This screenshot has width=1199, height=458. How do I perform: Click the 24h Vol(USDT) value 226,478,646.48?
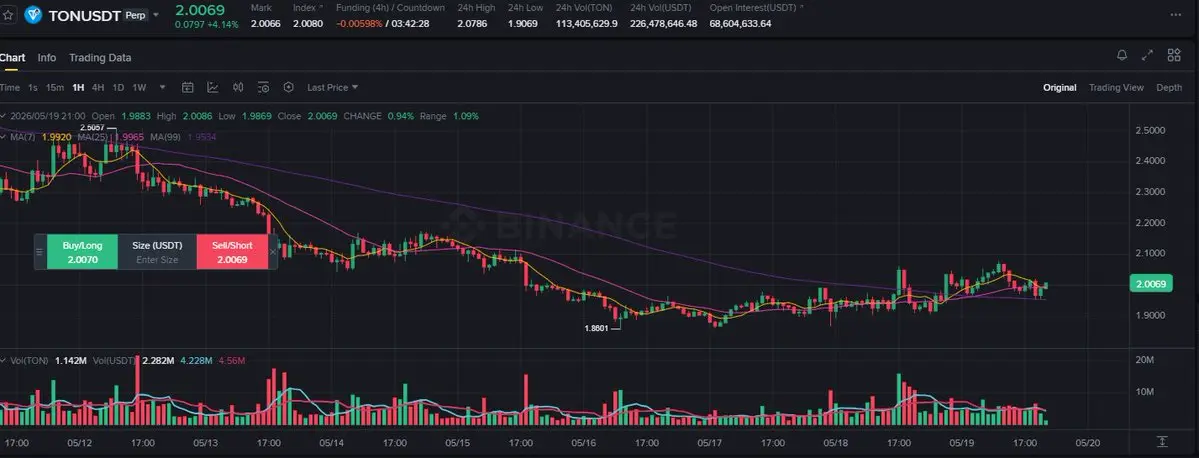coord(663,24)
